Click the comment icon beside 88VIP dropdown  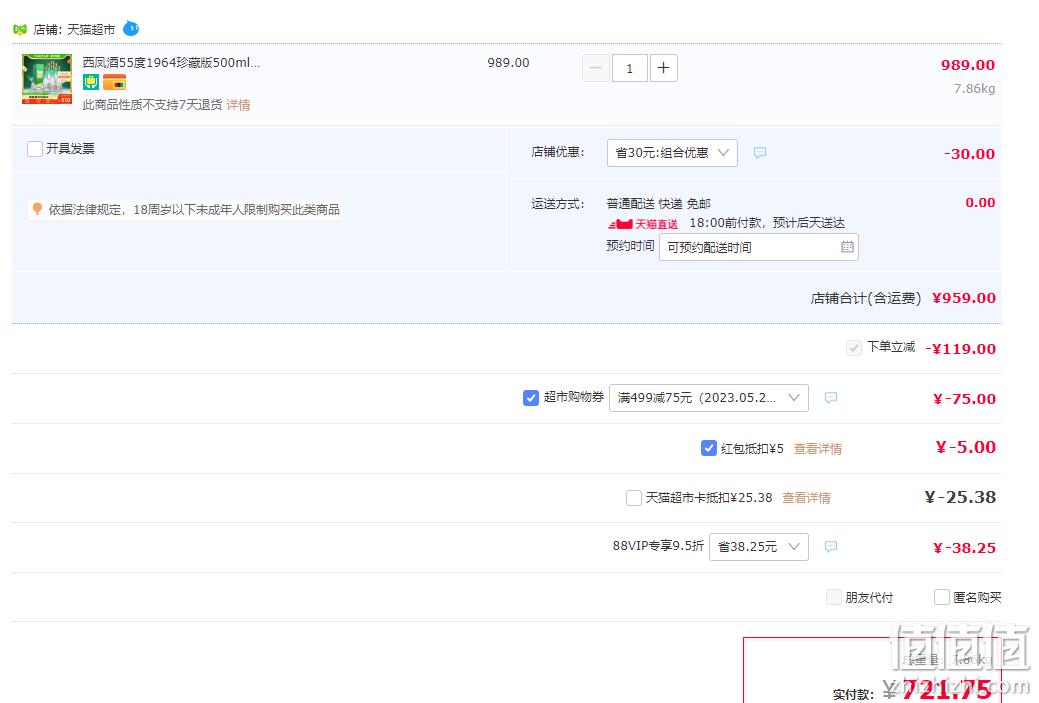[x=830, y=547]
